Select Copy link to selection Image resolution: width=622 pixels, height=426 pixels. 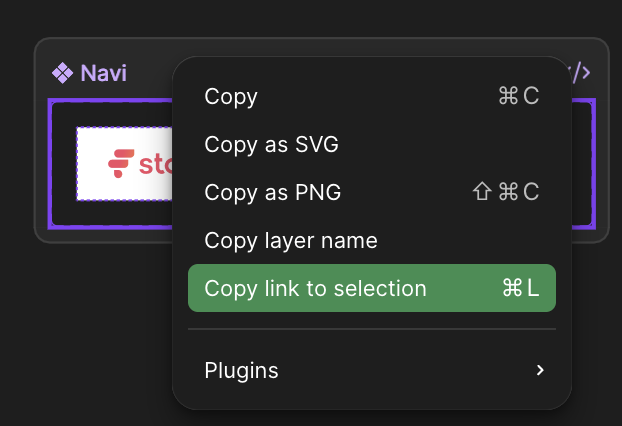315,289
